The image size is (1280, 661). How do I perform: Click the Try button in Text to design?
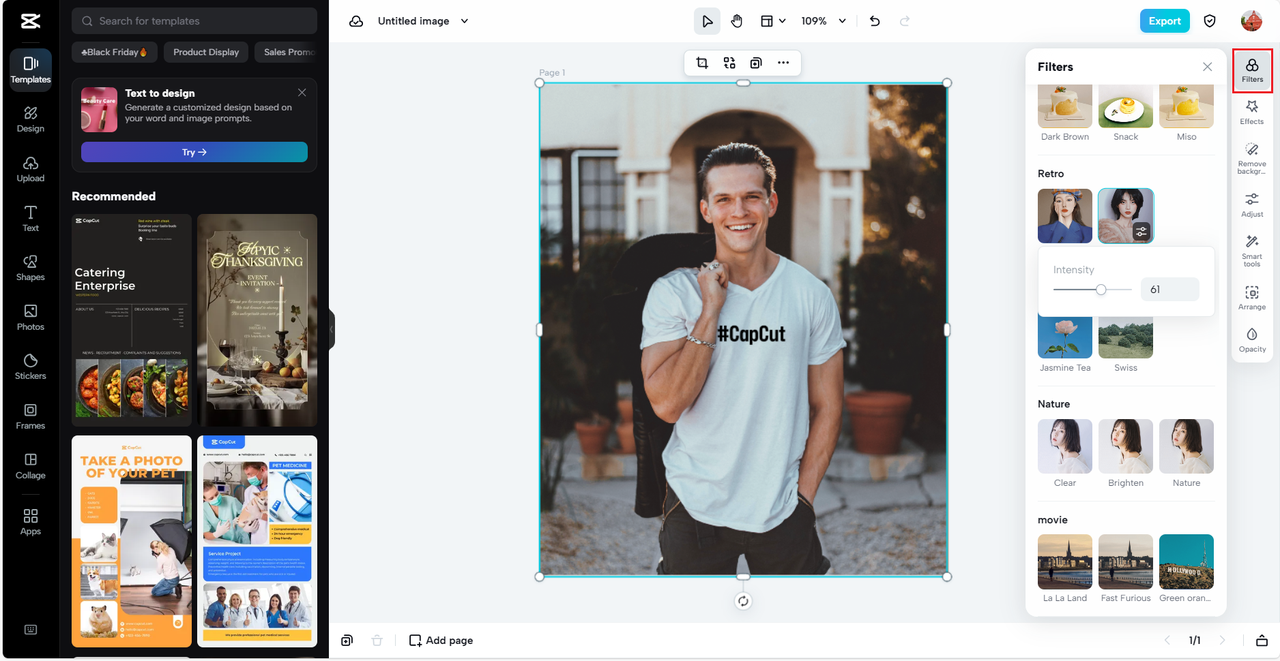[194, 152]
